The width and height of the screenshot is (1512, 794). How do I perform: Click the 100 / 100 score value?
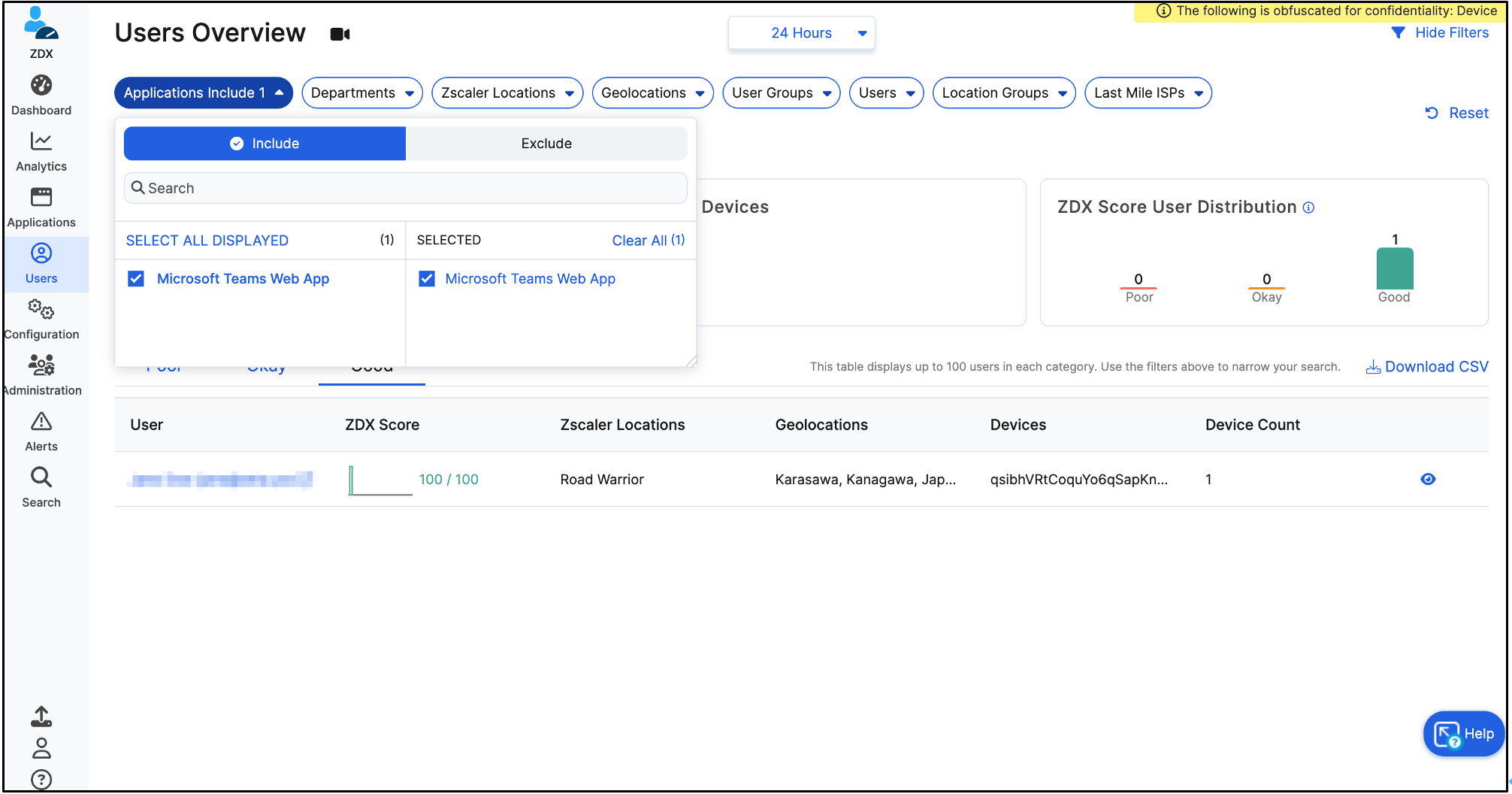coord(449,480)
